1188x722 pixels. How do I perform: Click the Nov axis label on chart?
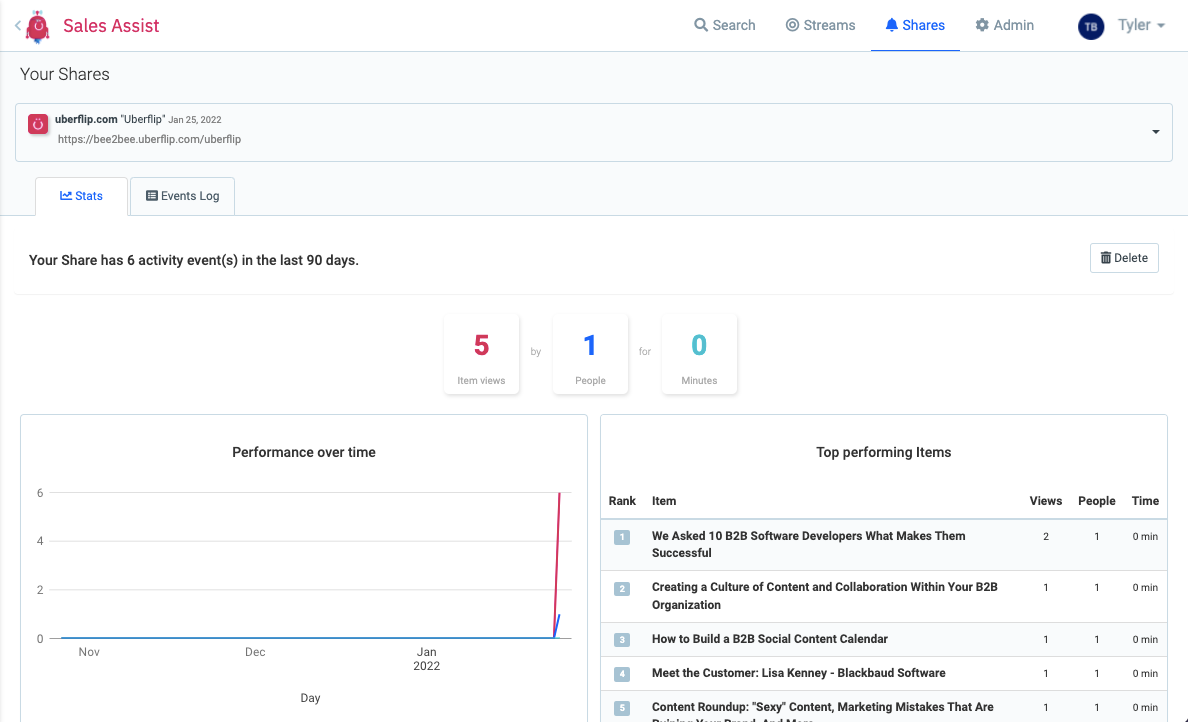(89, 652)
